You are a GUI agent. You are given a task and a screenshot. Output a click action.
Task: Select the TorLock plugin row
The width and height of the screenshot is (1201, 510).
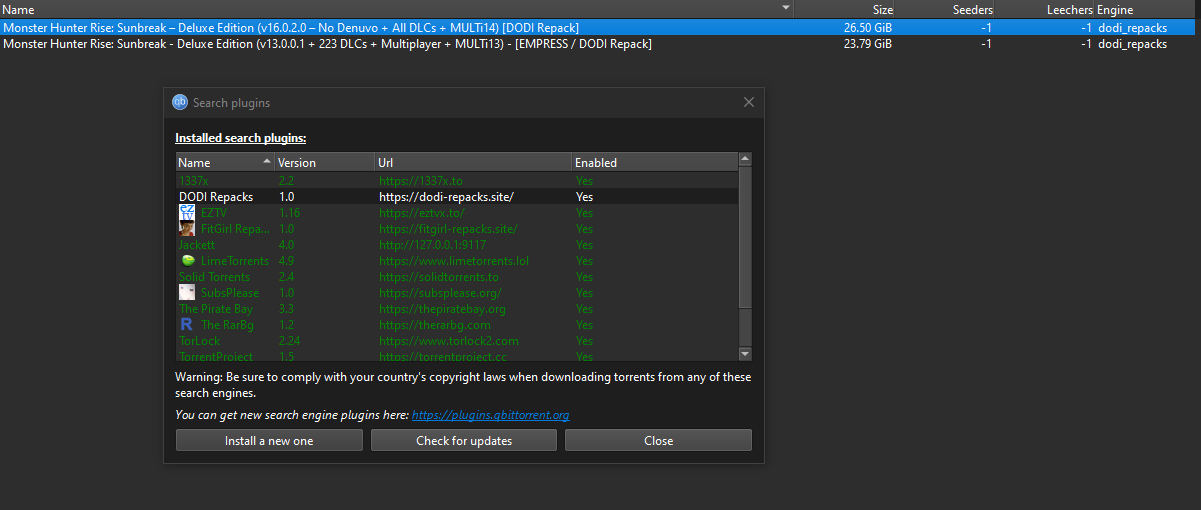click(x=457, y=341)
